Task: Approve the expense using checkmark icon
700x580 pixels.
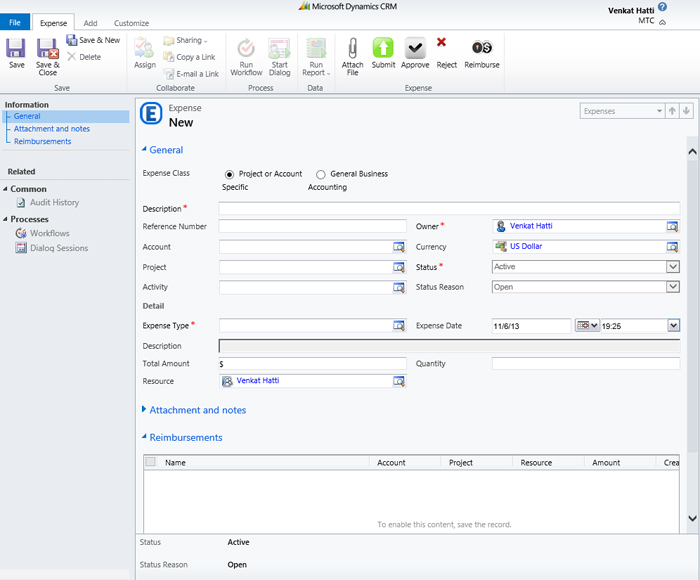Action: click(414, 49)
